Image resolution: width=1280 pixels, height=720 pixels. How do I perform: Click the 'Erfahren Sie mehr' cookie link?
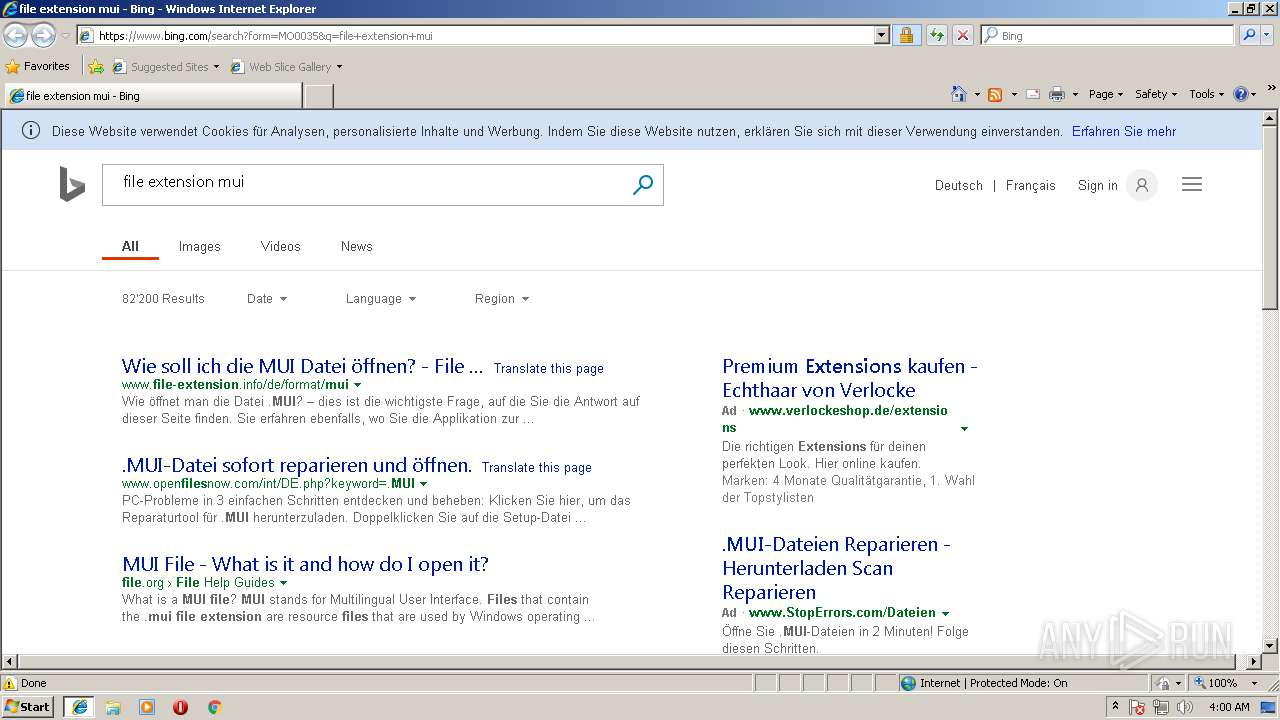click(1124, 131)
